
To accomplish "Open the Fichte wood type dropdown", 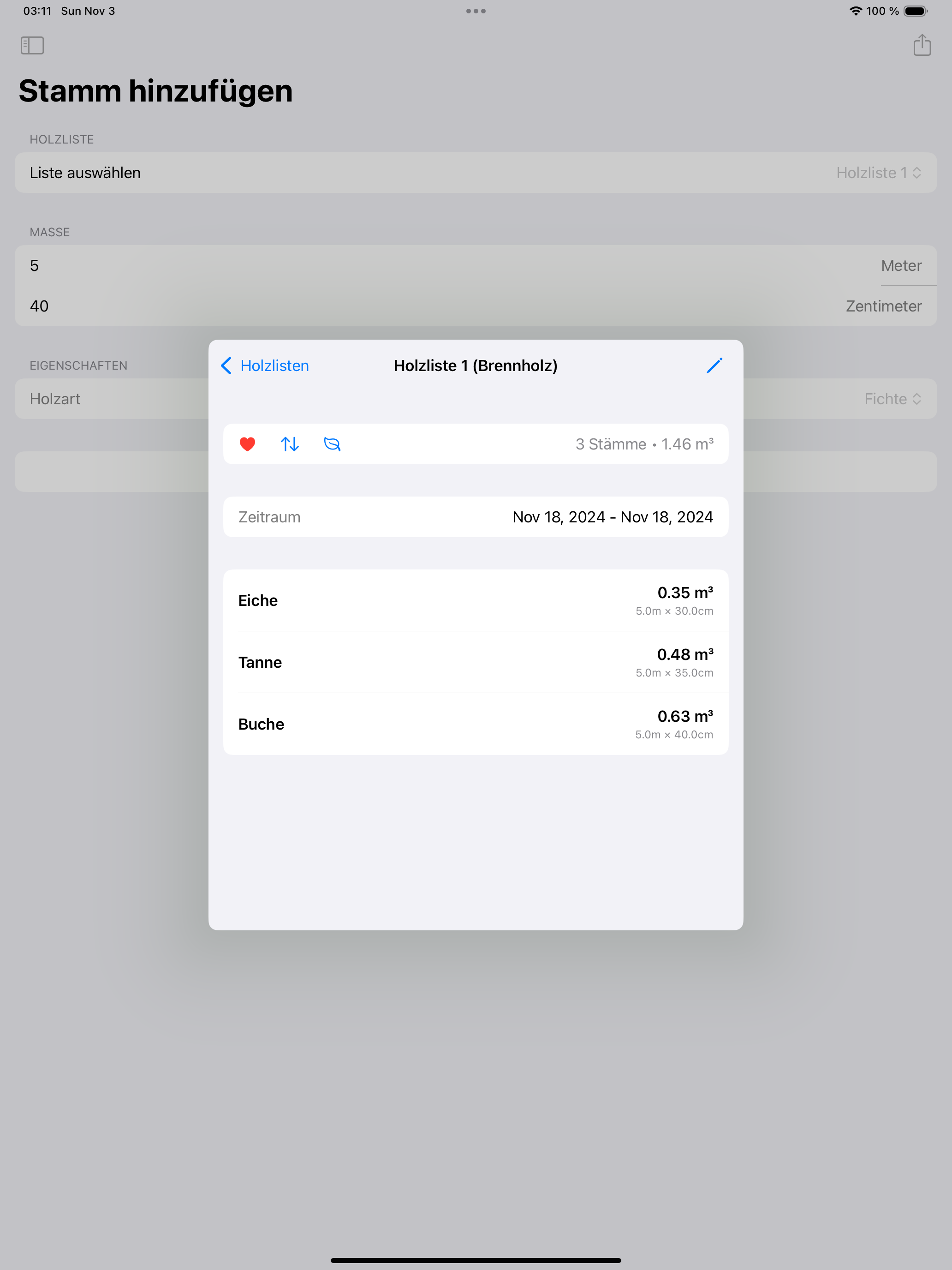I will [x=892, y=399].
